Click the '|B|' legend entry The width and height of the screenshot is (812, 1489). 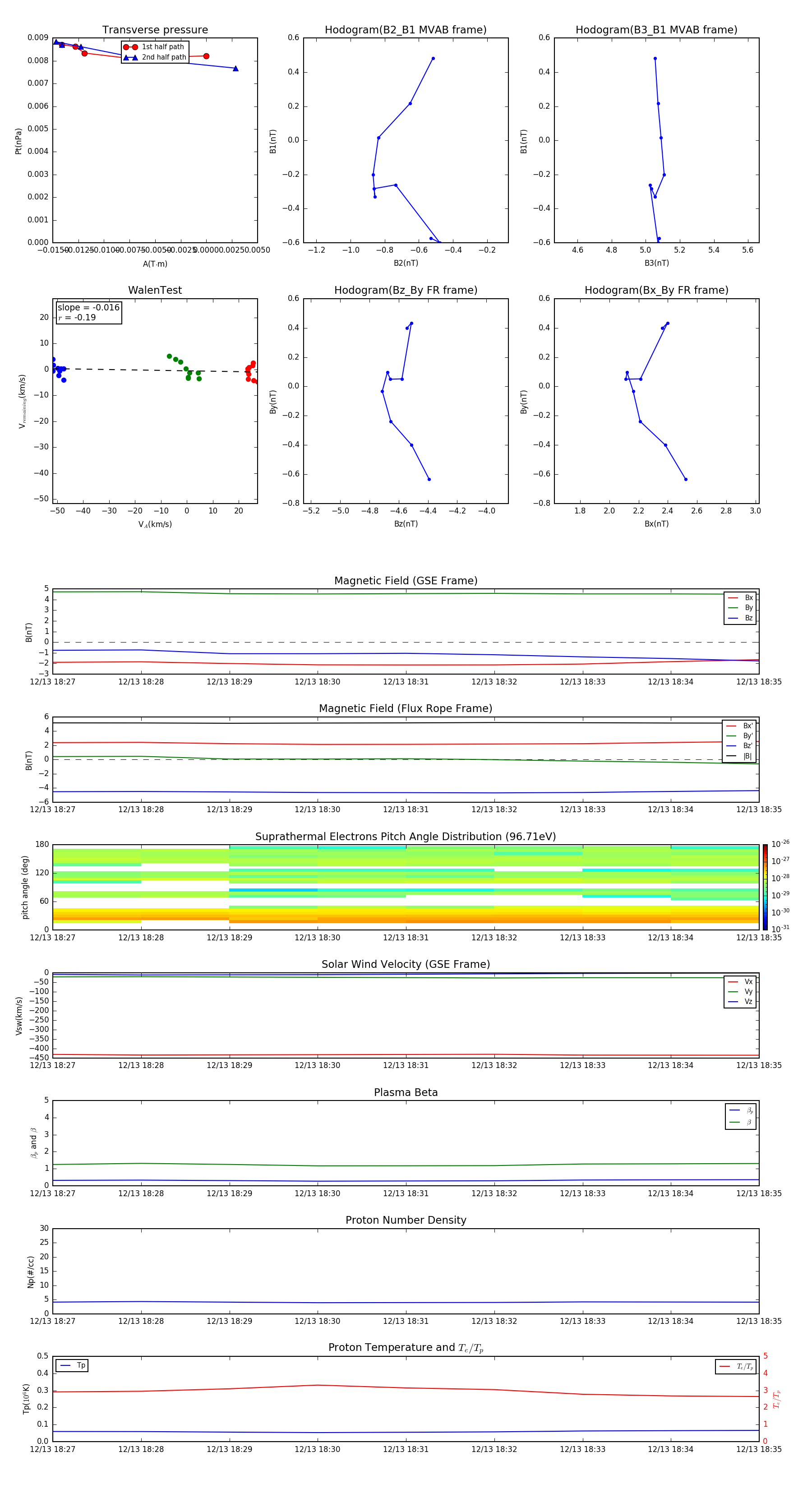[x=739, y=756]
